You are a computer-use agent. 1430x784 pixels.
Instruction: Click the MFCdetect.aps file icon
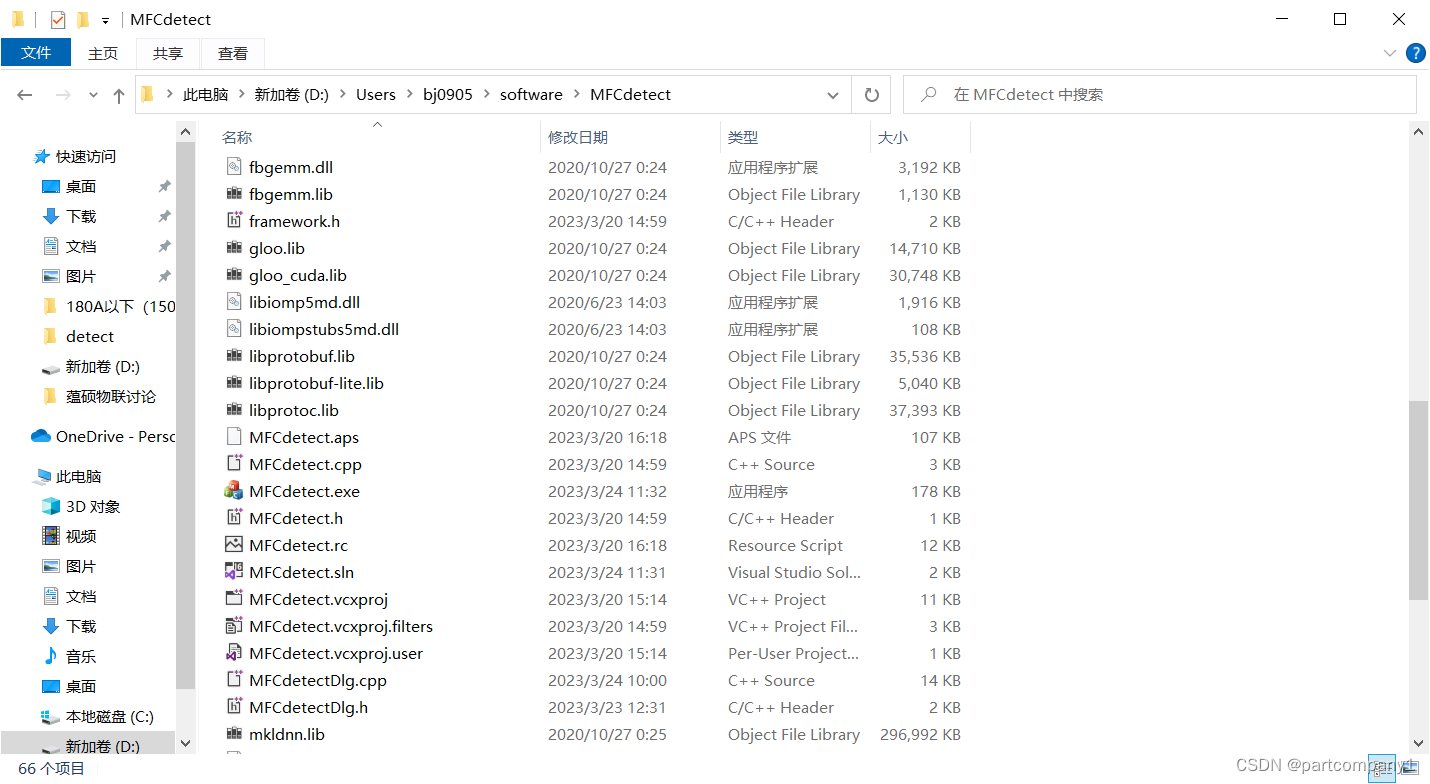(234, 437)
